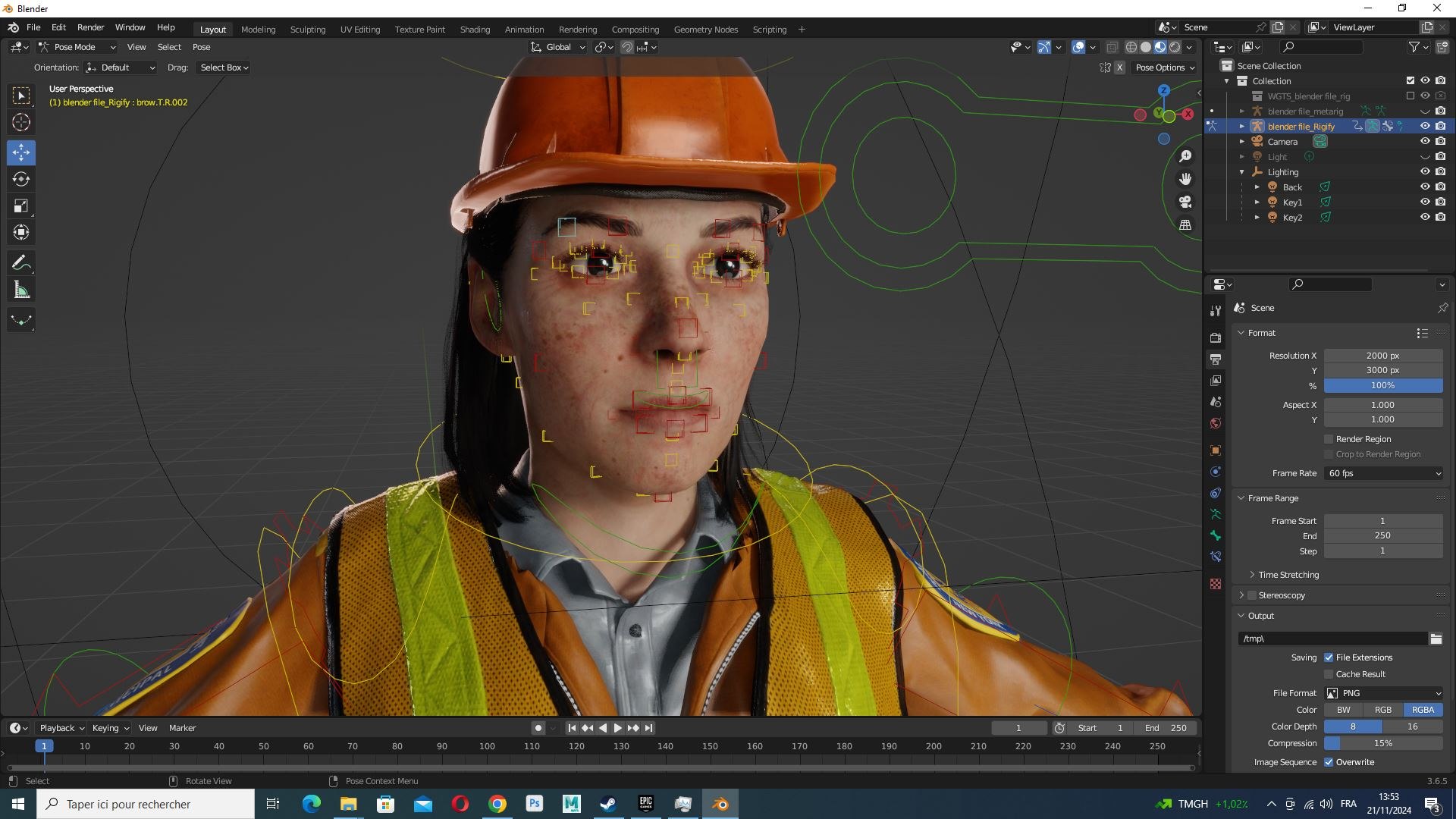Browse output folder icon

(x=1436, y=639)
